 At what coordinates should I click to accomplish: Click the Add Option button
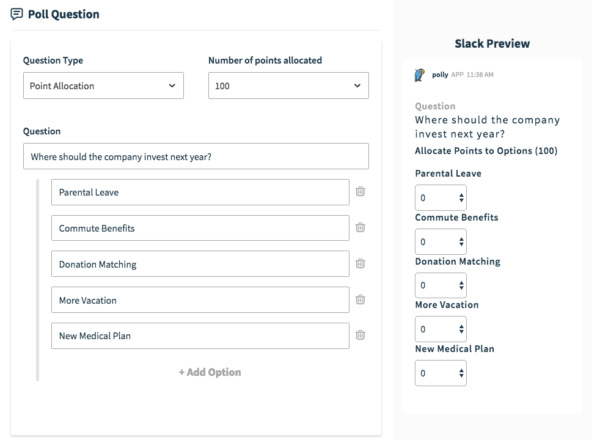coord(210,372)
